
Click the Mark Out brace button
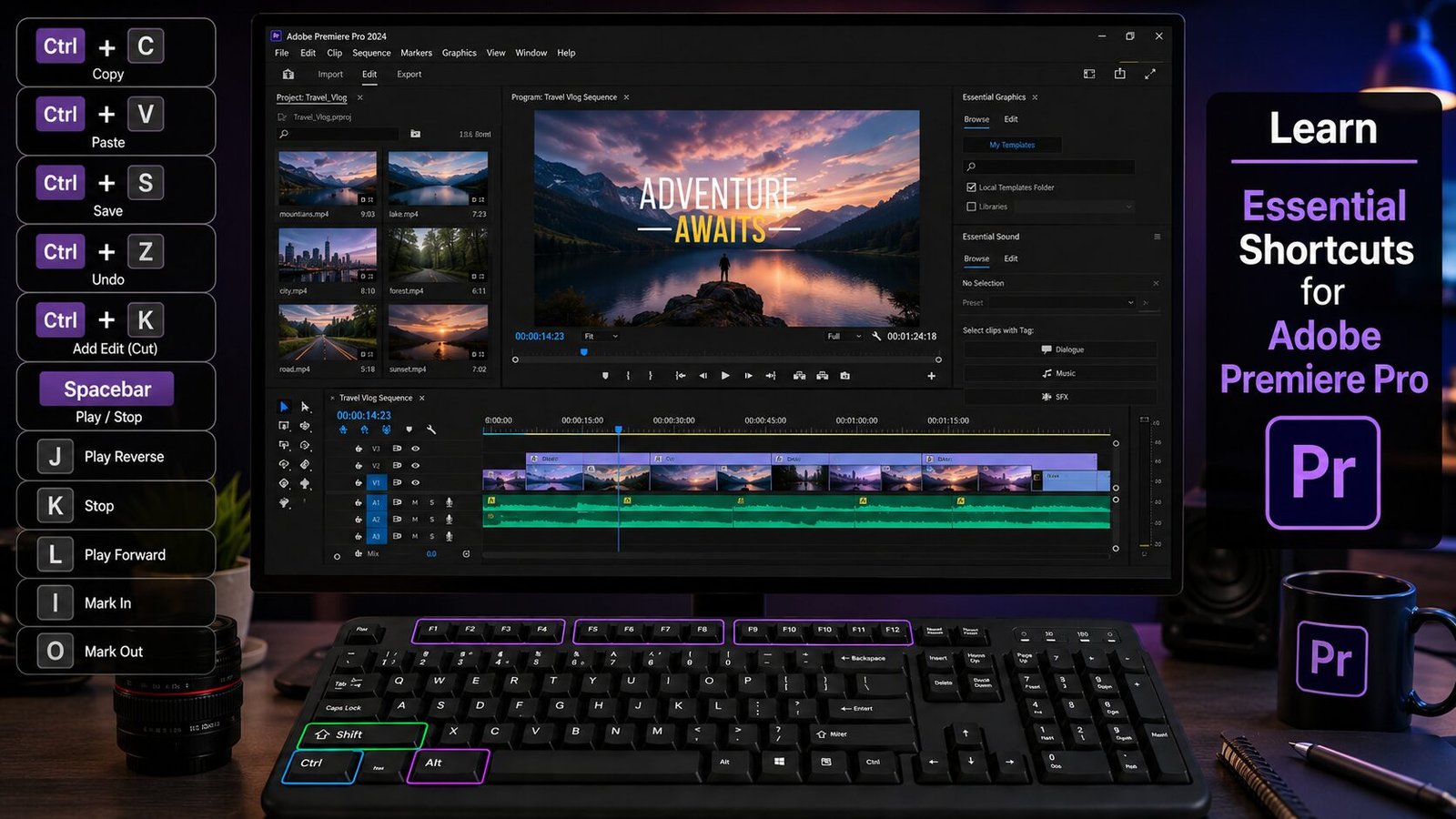650,375
